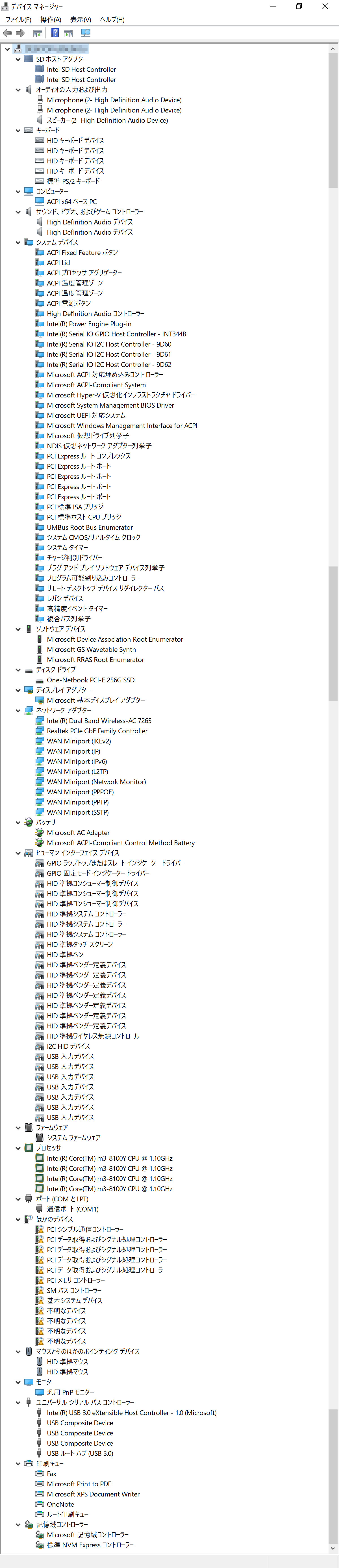
Task: Click the Forward arrow in the toolbar
Action: coord(20,33)
